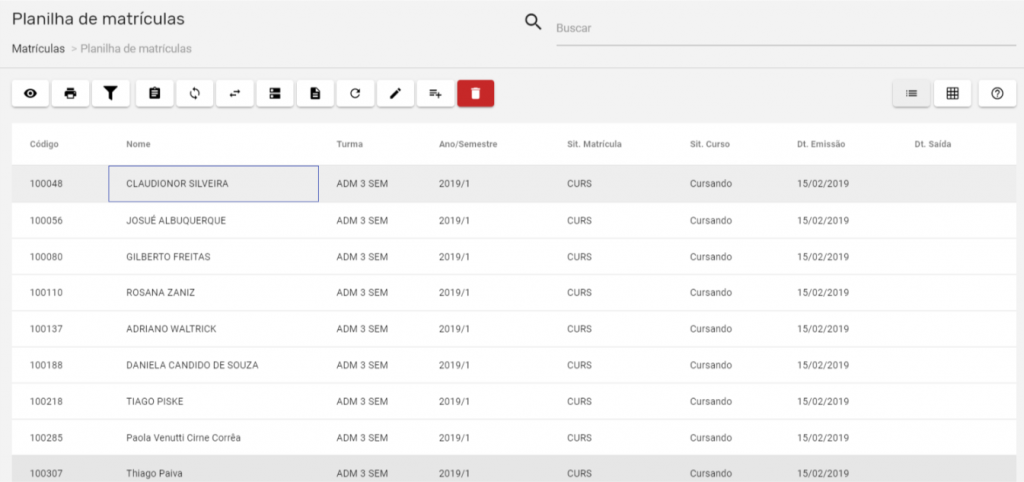
Task: Click the Ano/Semestre column header
Action: (x=468, y=144)
